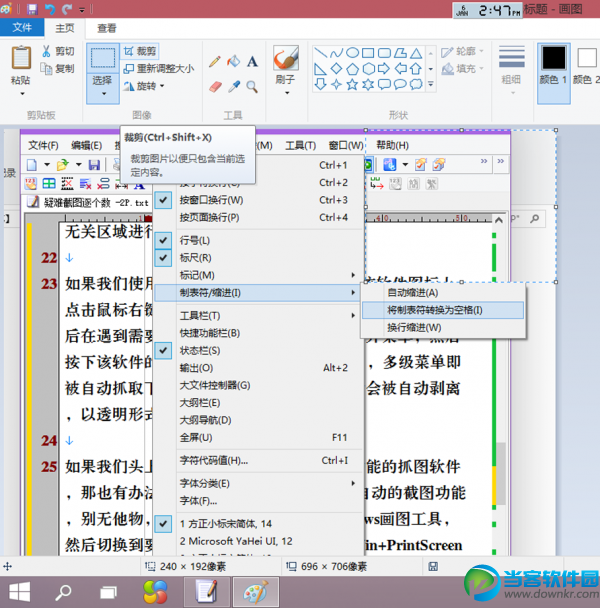The image size is (600, 608).
Task: Click the rectangular Select (选择) tool icon
Action: pyautogui.click(x=103, y=58)
